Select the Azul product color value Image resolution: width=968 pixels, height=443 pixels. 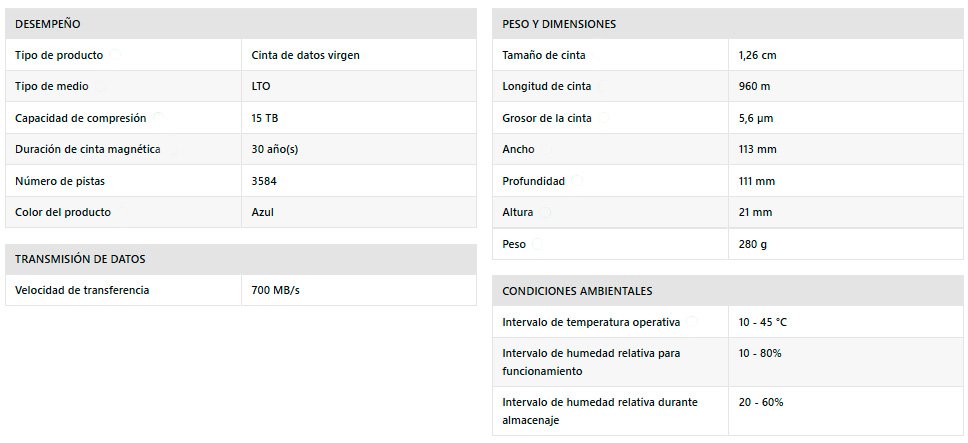pyautogui.click(x=262, y=212)
